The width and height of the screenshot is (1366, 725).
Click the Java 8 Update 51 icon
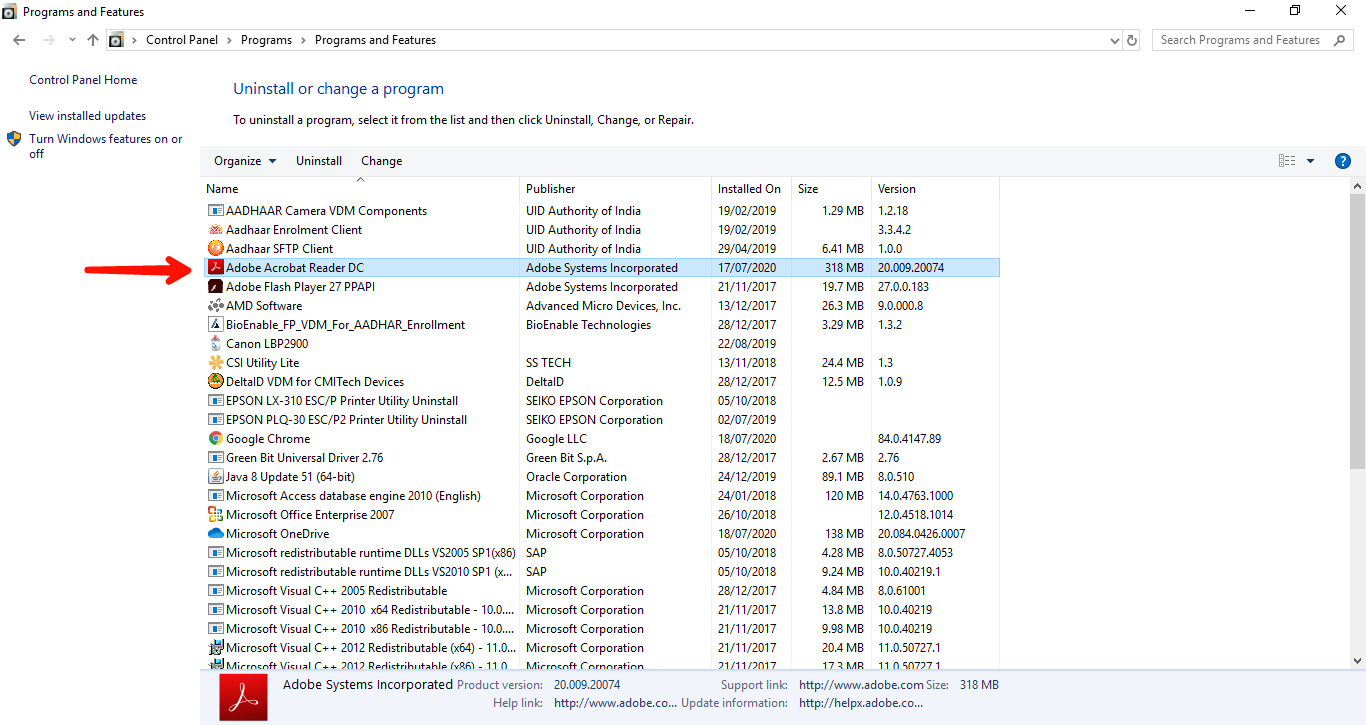tap(215, 477)
